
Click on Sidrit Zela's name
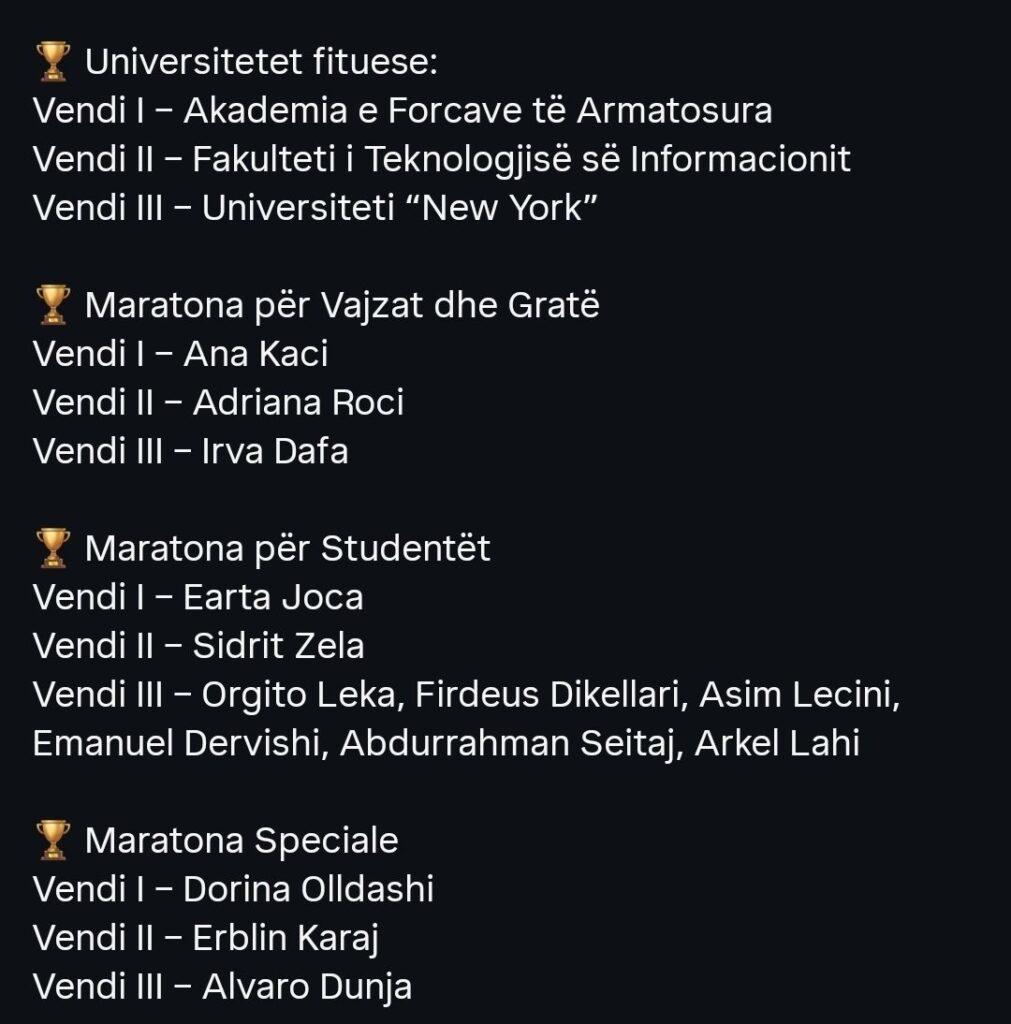[x=278, y=646]
